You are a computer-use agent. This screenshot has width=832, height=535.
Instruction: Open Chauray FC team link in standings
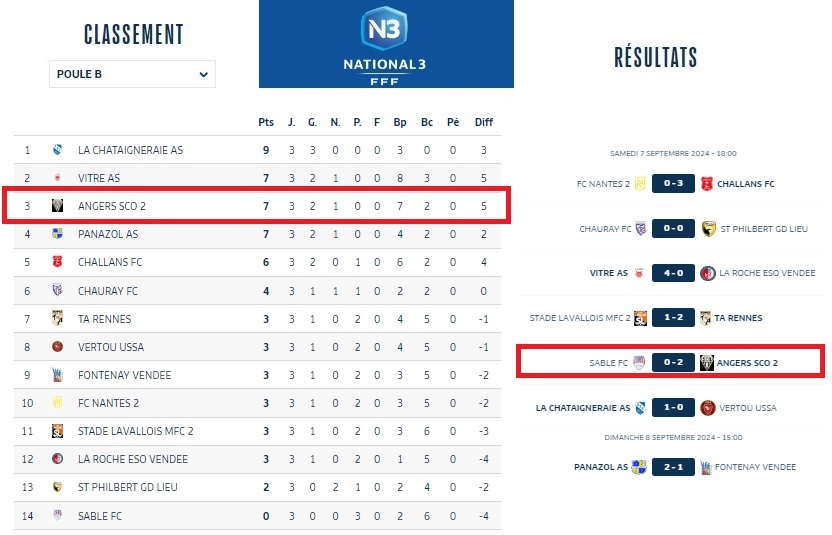coord(108,291)
